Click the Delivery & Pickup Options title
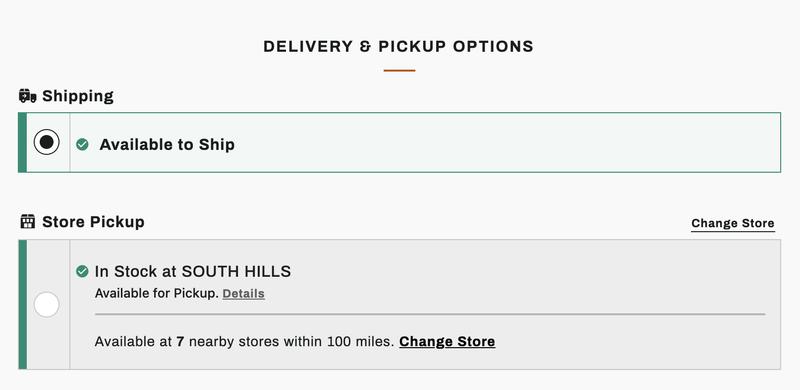This screenshot has height=390, width=800. tap(398, 46)
